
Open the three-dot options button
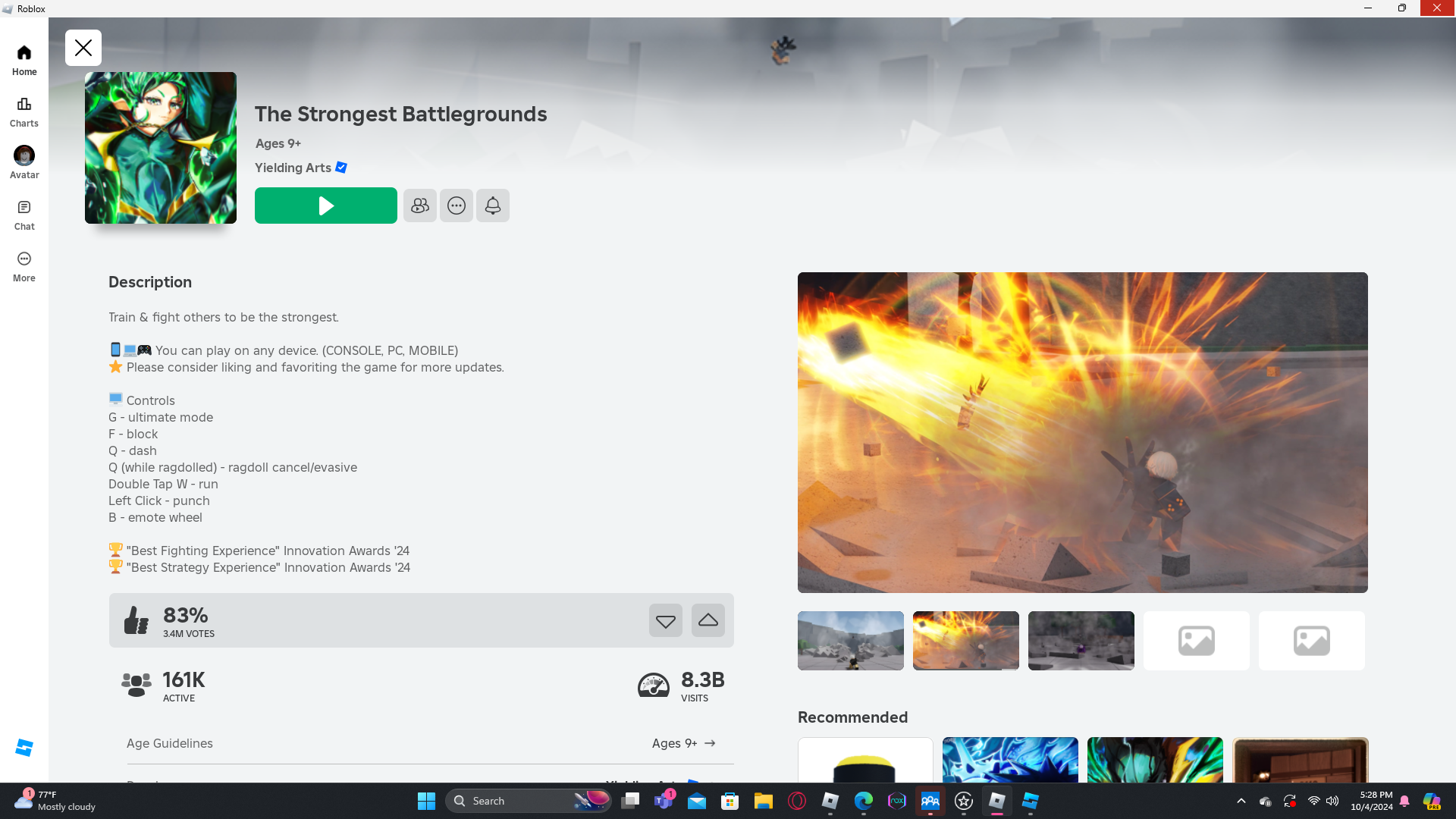point(457,206)
